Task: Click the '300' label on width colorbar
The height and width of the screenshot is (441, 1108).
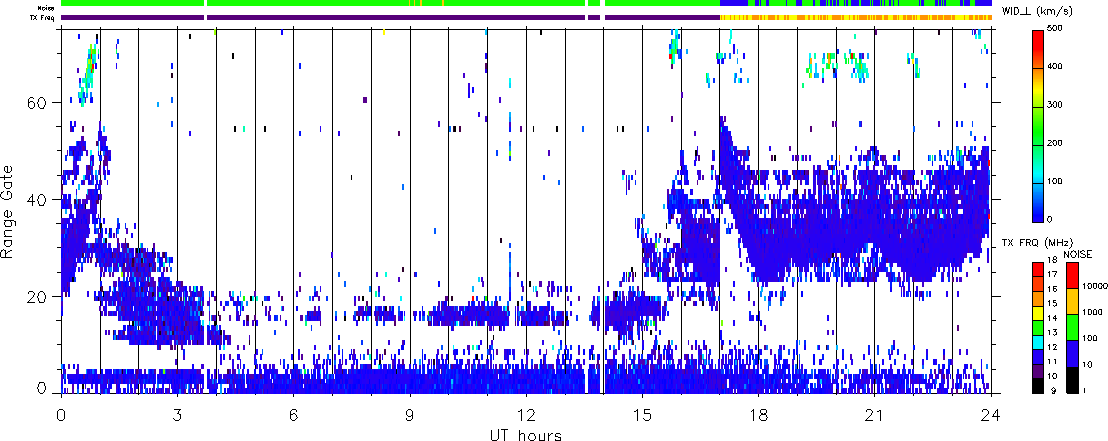Action: click(1054, 105)
